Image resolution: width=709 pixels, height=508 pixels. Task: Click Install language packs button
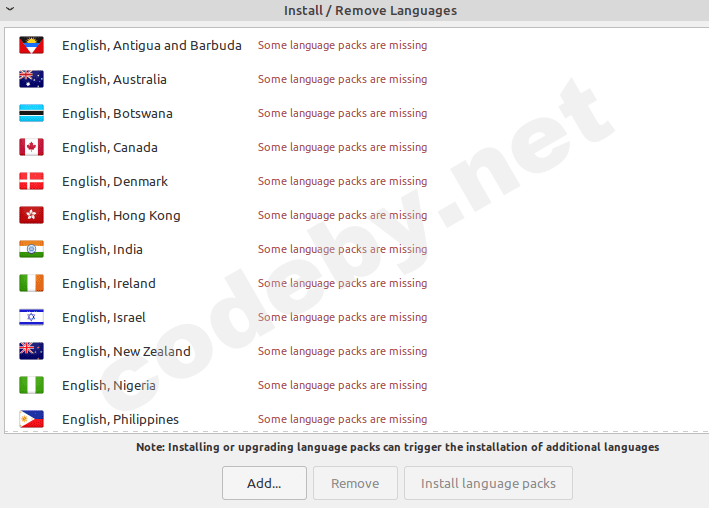(488, 483)
